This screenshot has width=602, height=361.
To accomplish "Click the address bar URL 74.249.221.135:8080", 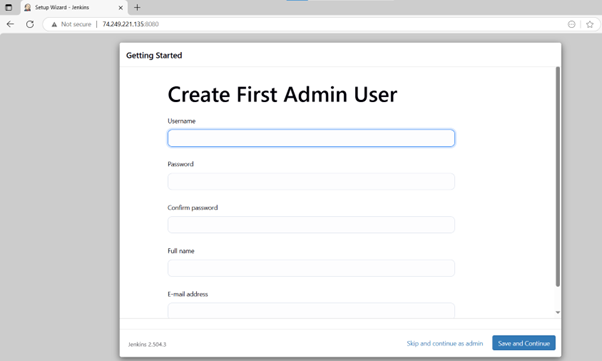I will click(131, 24).
